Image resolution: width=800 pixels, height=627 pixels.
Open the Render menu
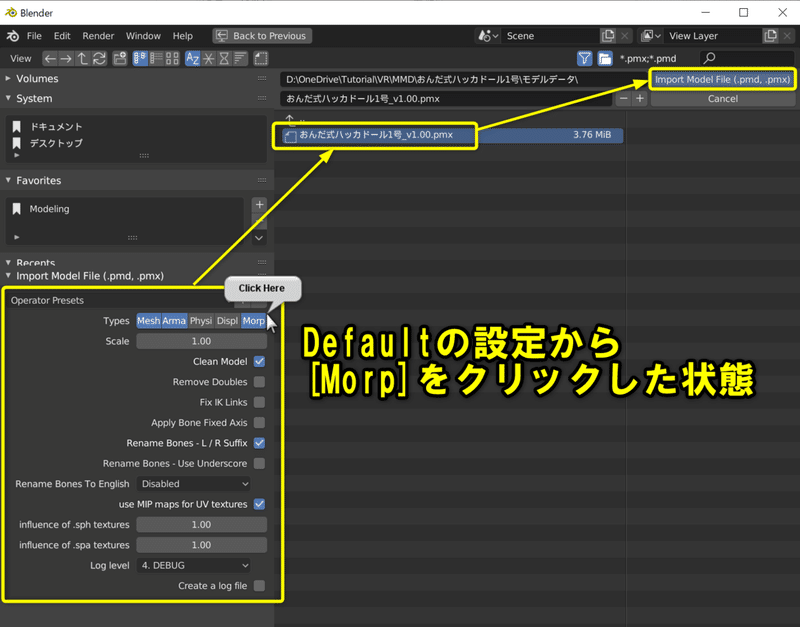[x=98, y=36]
